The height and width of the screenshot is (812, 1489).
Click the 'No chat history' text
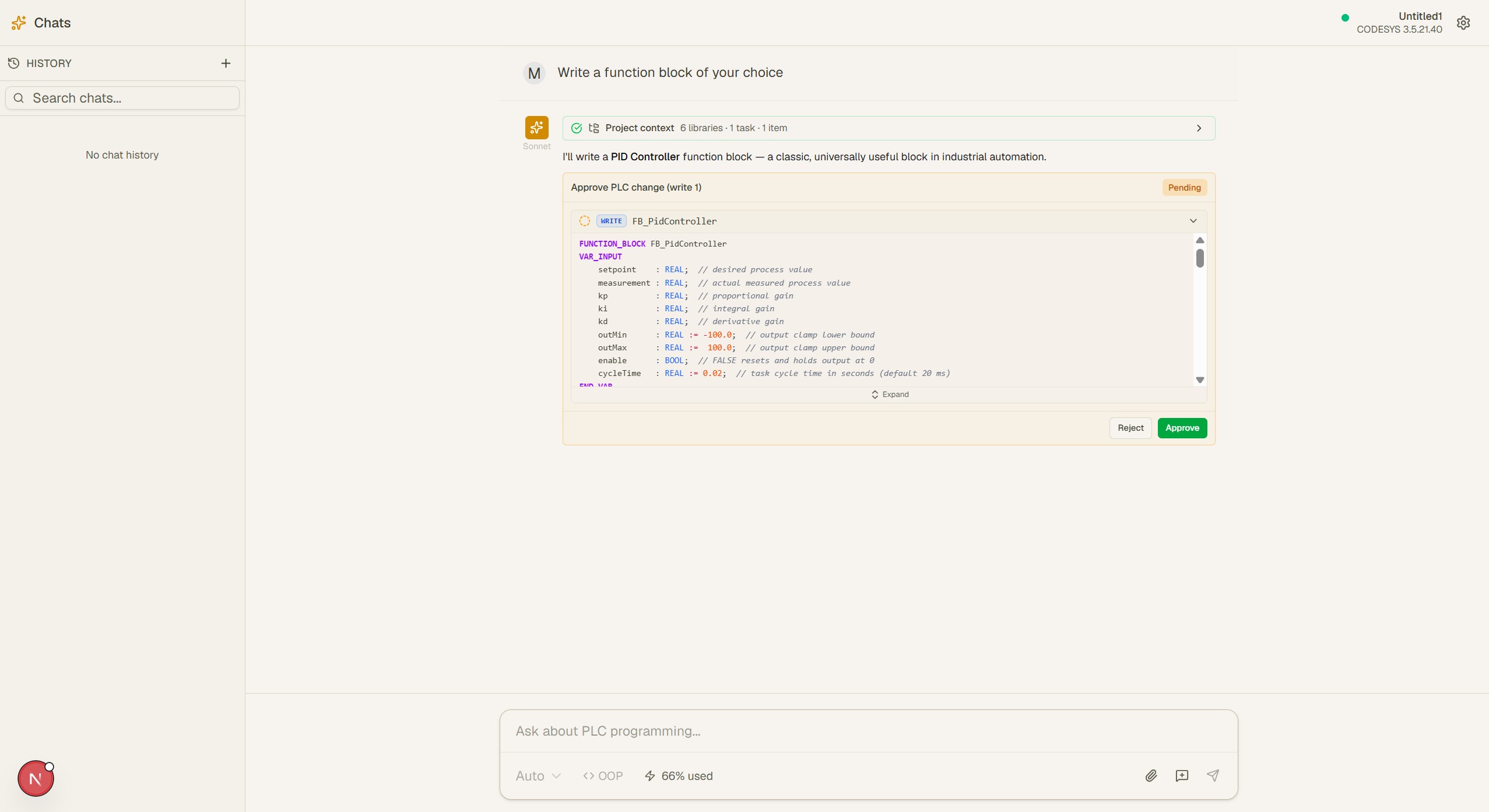(122, 155)
